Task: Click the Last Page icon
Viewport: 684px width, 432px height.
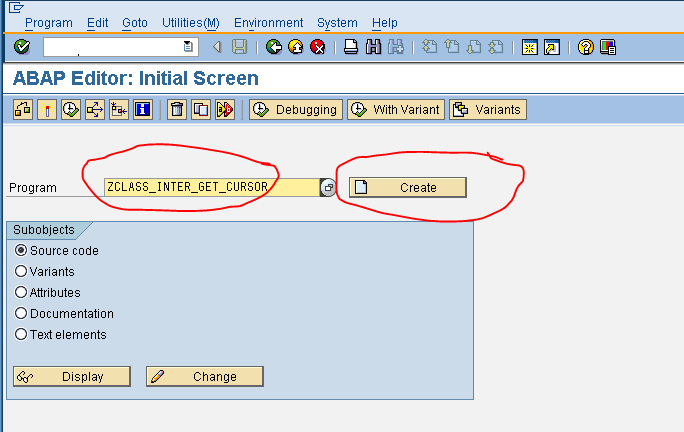Action: click(496, 47)
